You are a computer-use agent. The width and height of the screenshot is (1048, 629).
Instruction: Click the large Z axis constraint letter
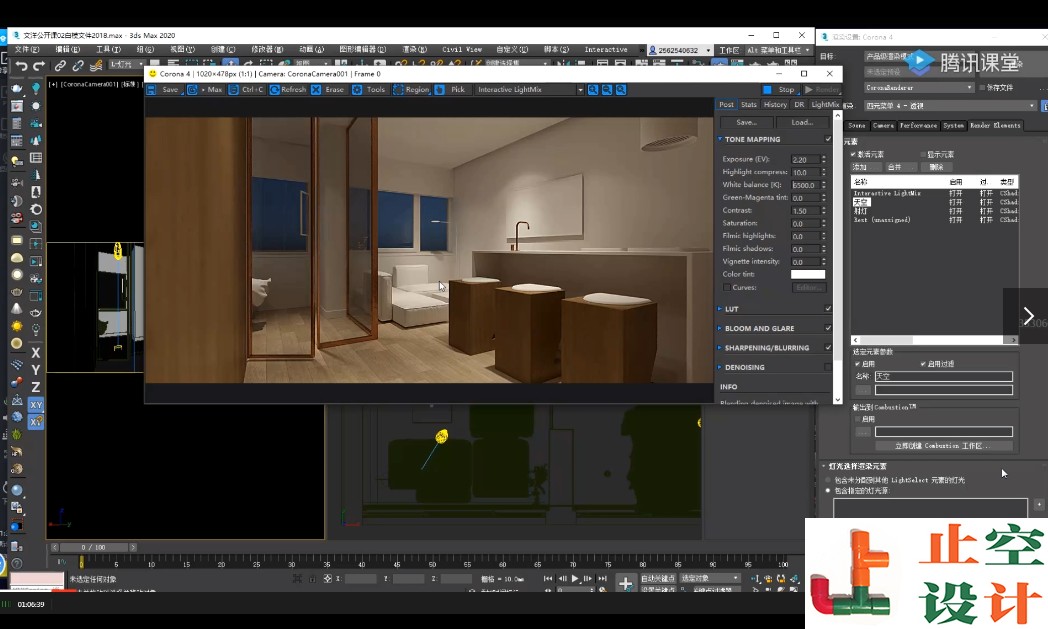[x=36, y=387]
